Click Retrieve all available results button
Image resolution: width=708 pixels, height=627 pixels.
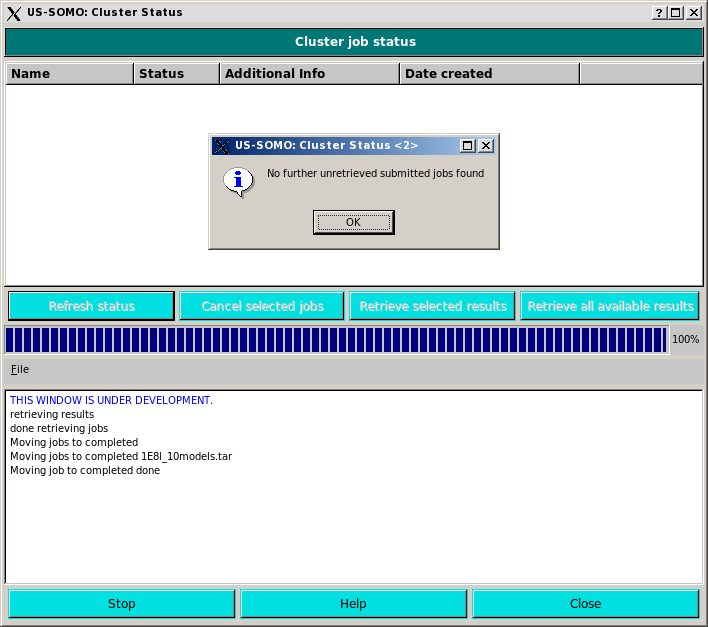(610, 306)
